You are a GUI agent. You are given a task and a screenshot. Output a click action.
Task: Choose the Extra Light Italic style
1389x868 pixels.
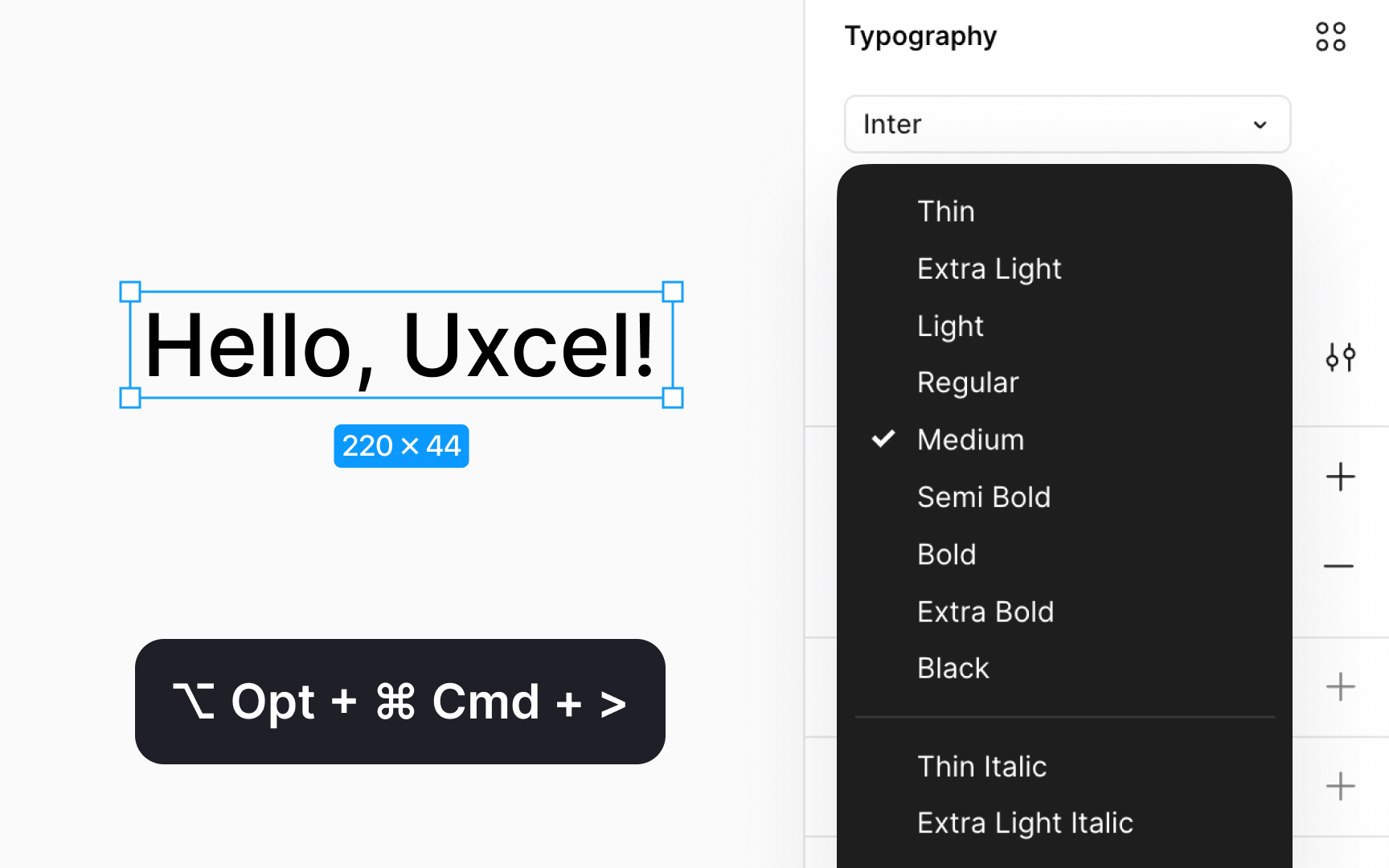click(1025, 822)
